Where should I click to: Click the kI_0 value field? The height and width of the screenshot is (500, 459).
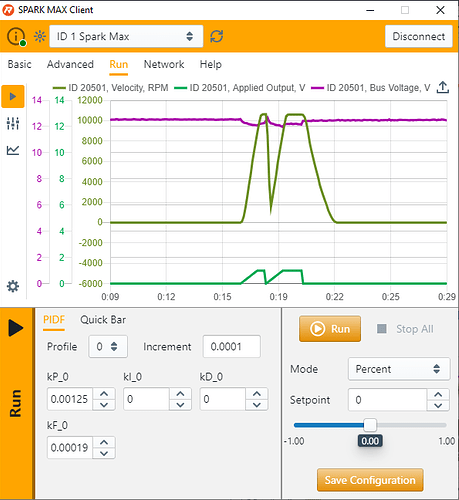[146, 399]
